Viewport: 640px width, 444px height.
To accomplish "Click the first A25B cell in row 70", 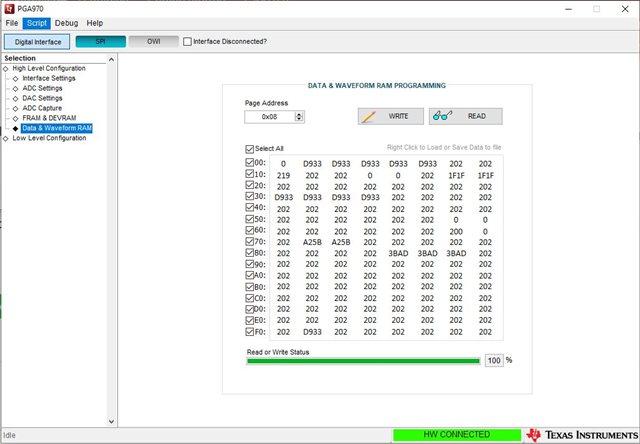I will pyautogui.click(x=312, y=242).
